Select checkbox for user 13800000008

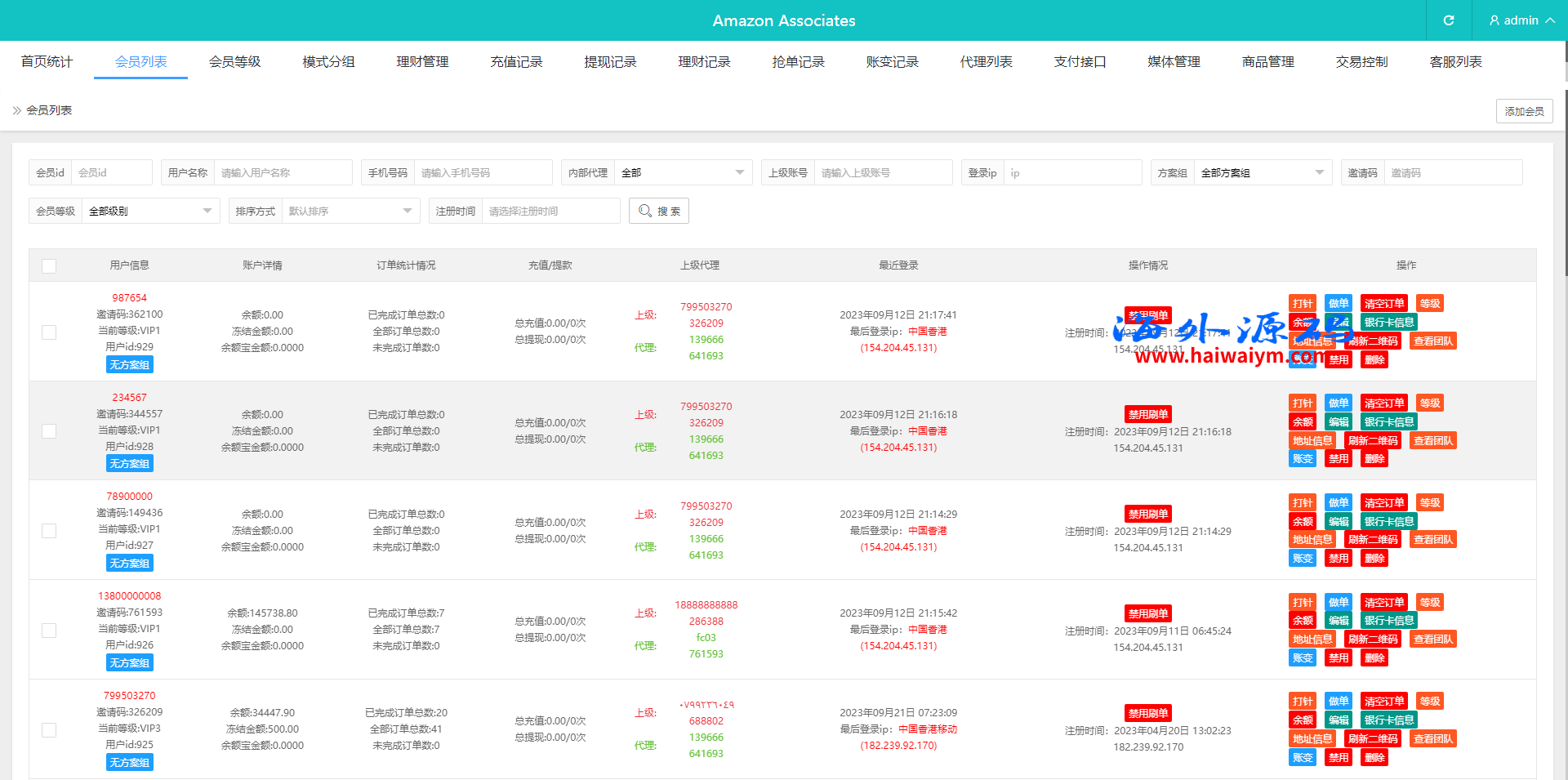click(49, 631)
